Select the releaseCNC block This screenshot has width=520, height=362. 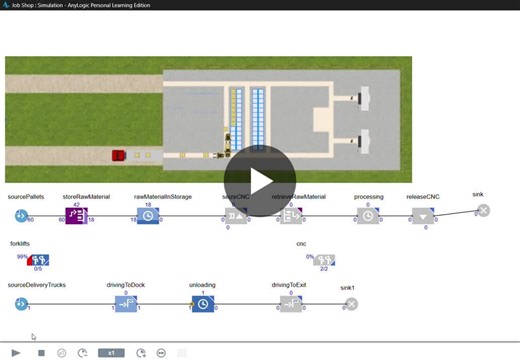[x=423, y=216]
